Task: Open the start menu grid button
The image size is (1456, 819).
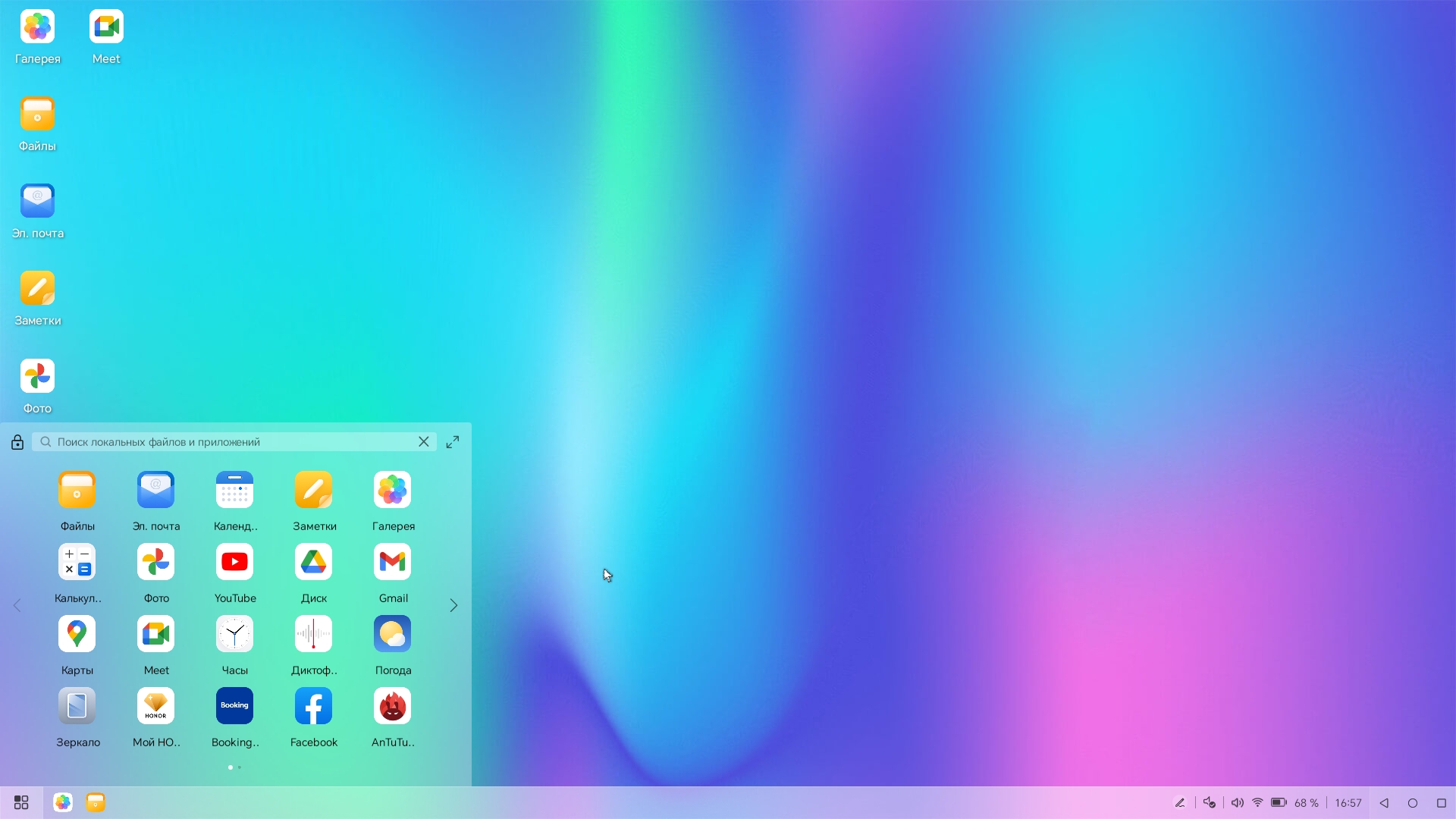Action: tap(21, 802)
